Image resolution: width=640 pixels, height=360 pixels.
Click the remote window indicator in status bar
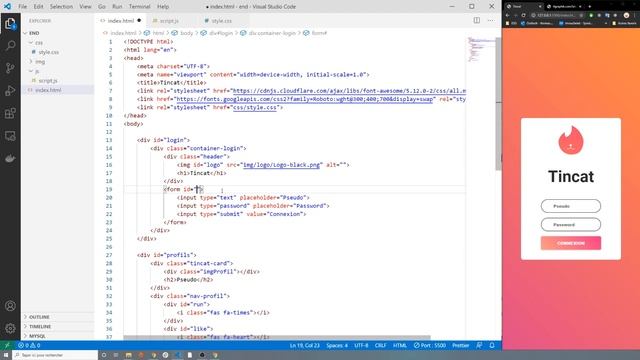7,345
